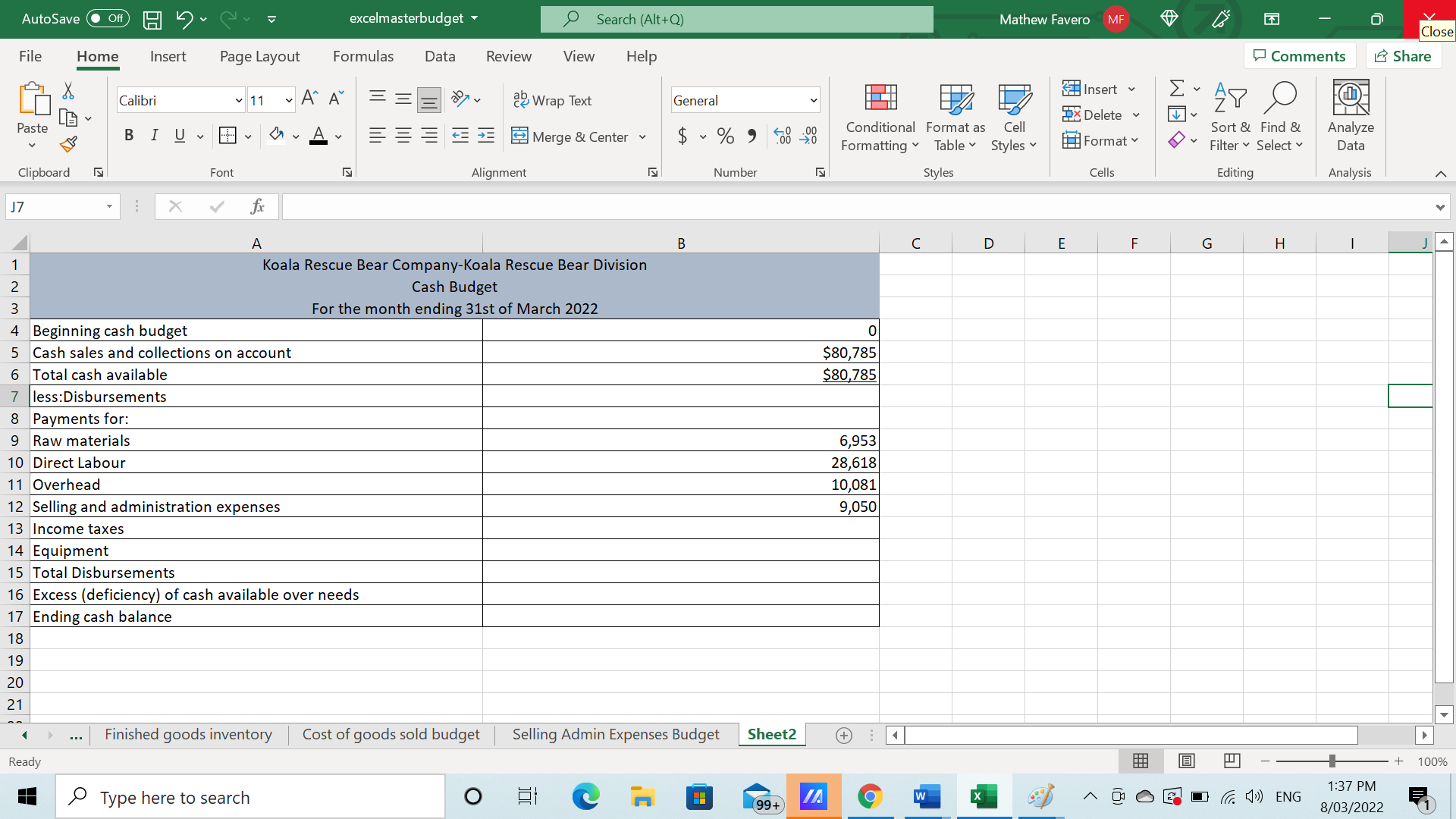This screenshot has width=1456, height=819.
Task: Toggle Middle Align vertical alignment
Action: coord(403,99)
